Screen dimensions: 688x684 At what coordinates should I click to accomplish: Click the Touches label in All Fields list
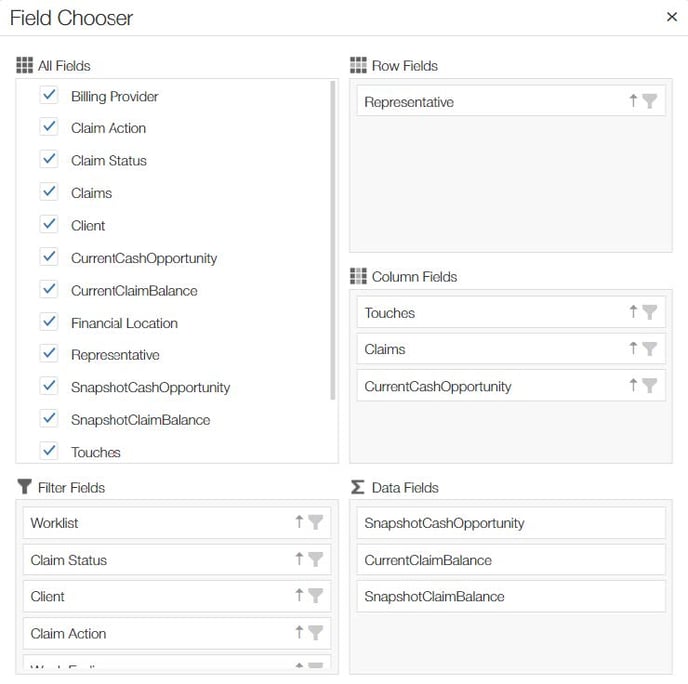(x=95, y=452)
